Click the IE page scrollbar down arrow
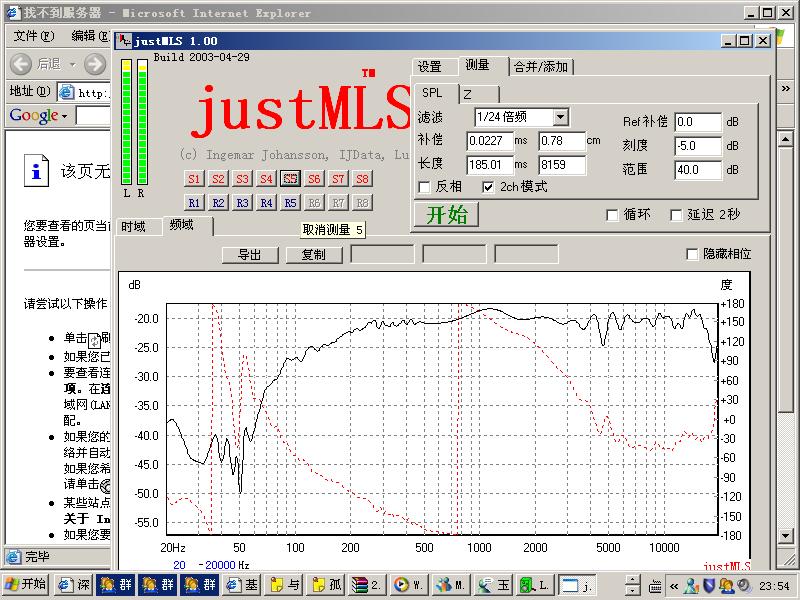This screenshot has height=600, width=800. click(x=785, y=536)
